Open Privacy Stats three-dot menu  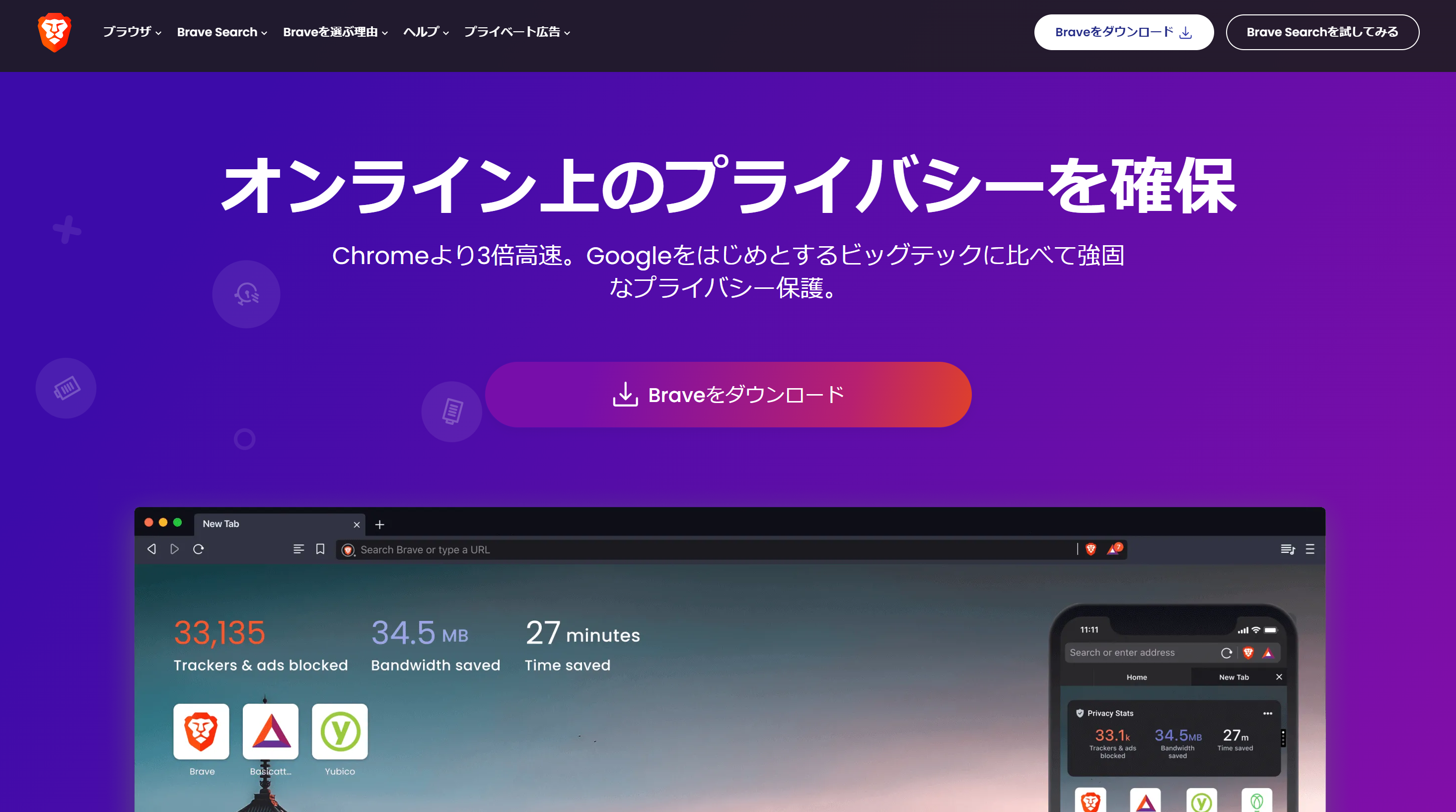click(x=1268, y=713)
